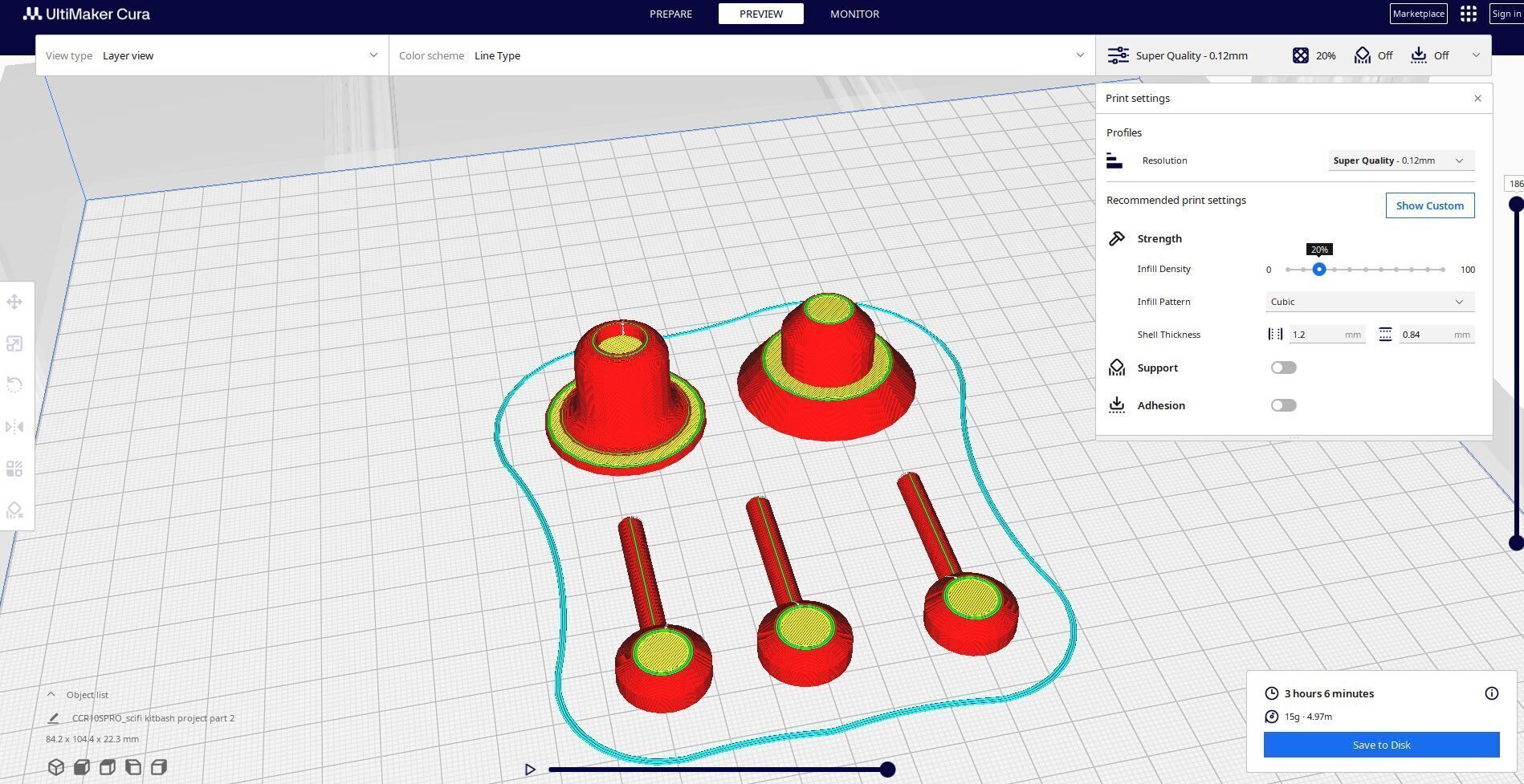Switch to the MONITOR stage
This screenshot has width=1524, height=784.
pos(854,14)
